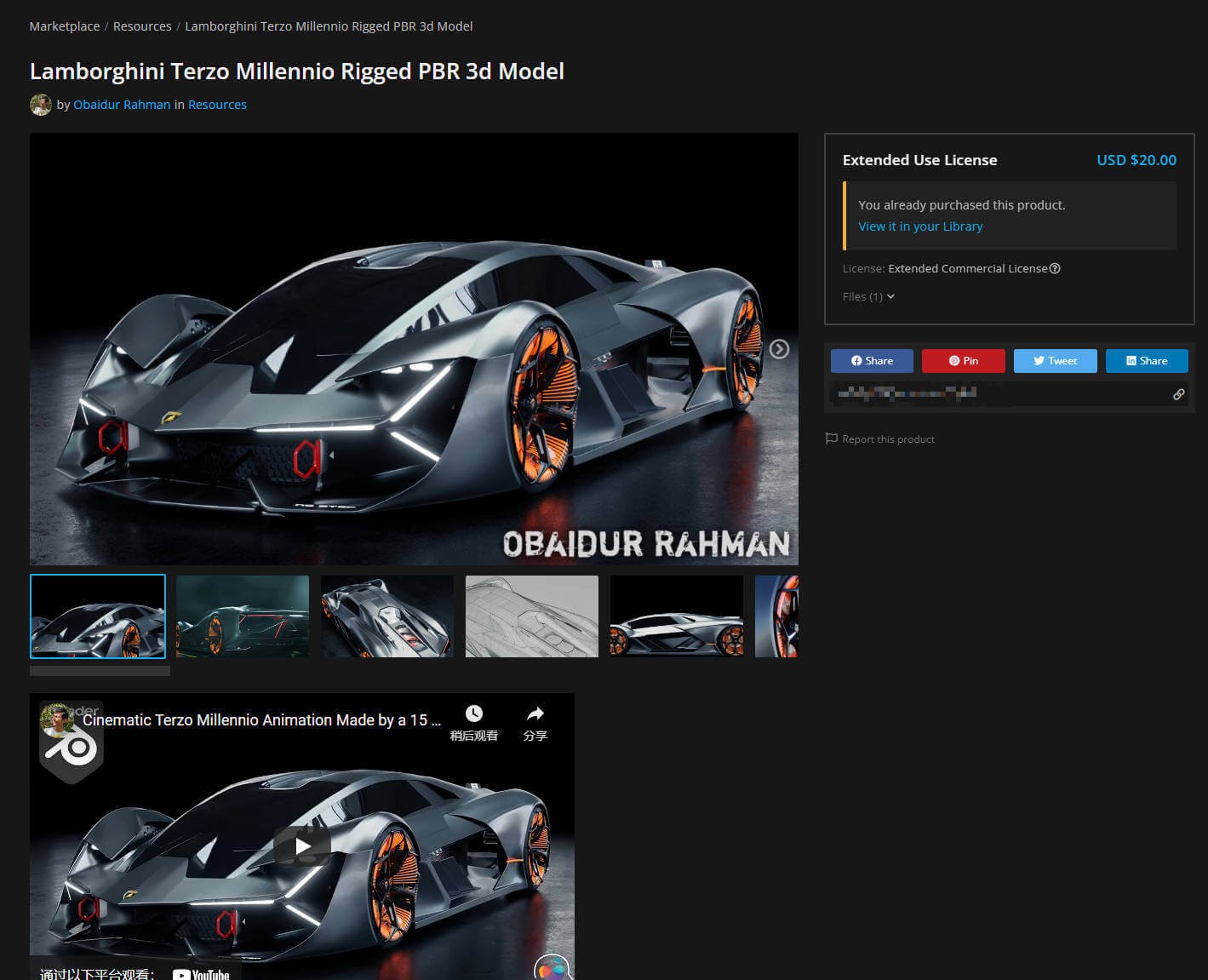Screen dimensions: 1208x980
Task: Select the teal side-view car thumbnail
Action: pyautogui.click(x=243, y=616)
